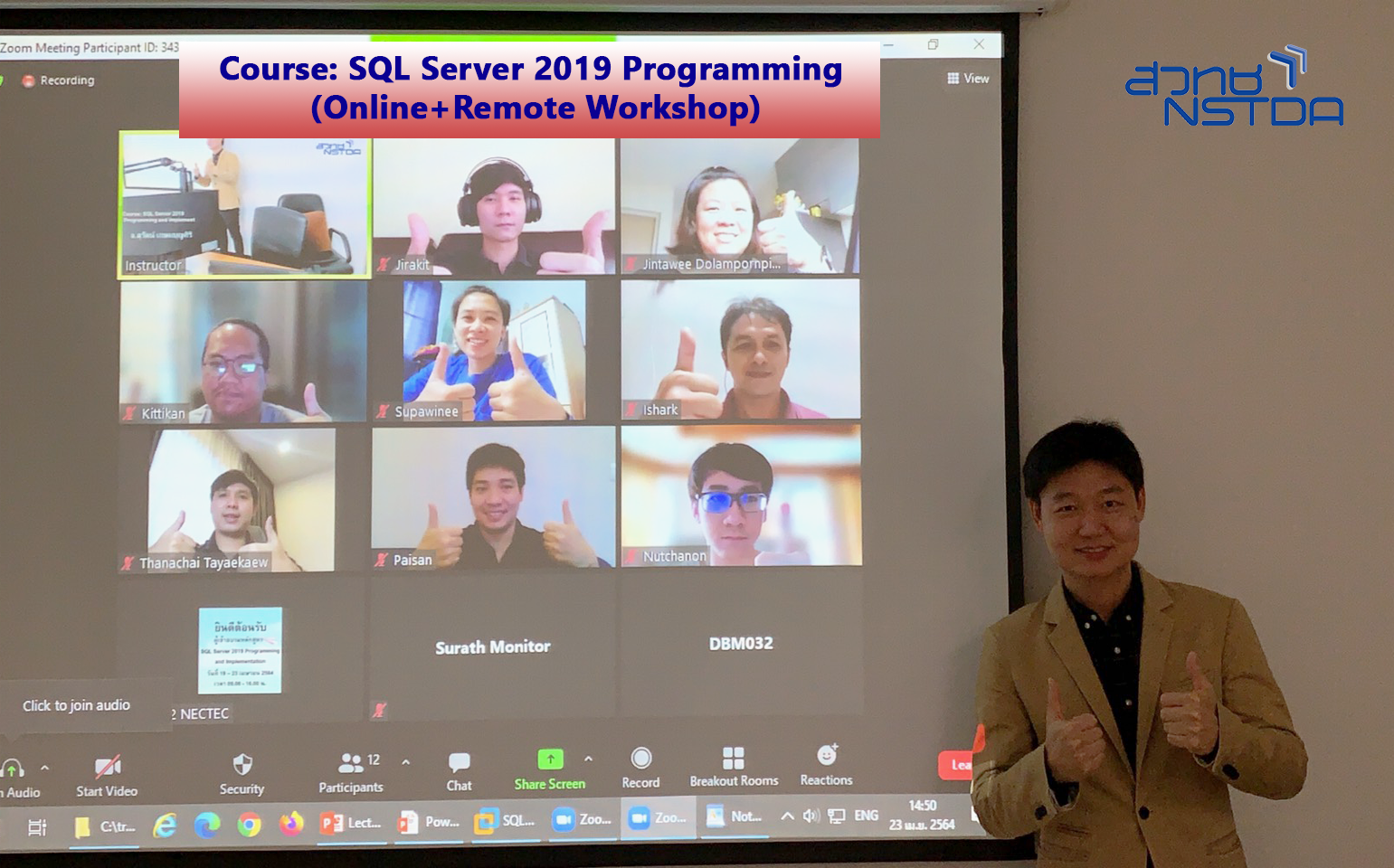Image resolution: width=1394 pixels, height=868 pixels.
Task: Switch input language ENG indicator
Action: 866,815
